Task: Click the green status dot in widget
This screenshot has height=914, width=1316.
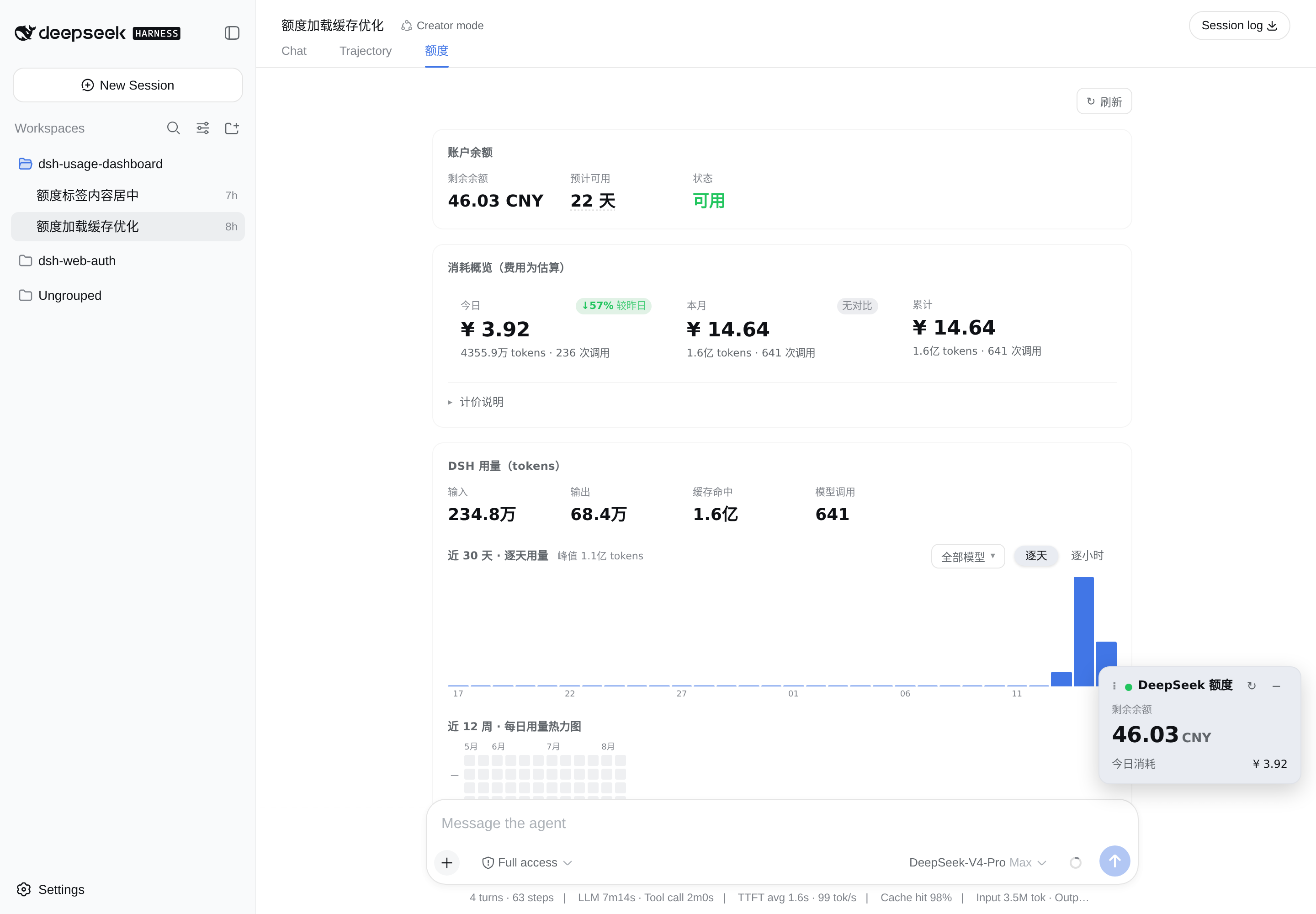Action: coord(1129,687)
